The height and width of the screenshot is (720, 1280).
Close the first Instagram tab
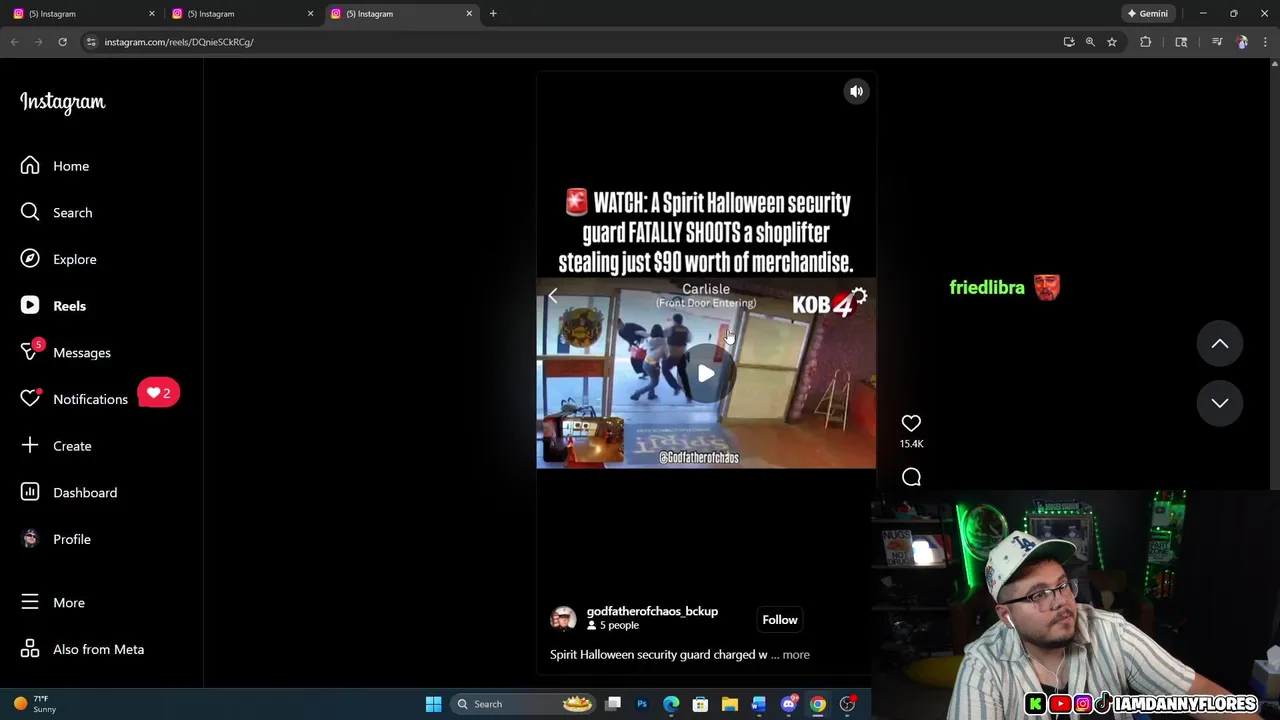click(152, 14)
